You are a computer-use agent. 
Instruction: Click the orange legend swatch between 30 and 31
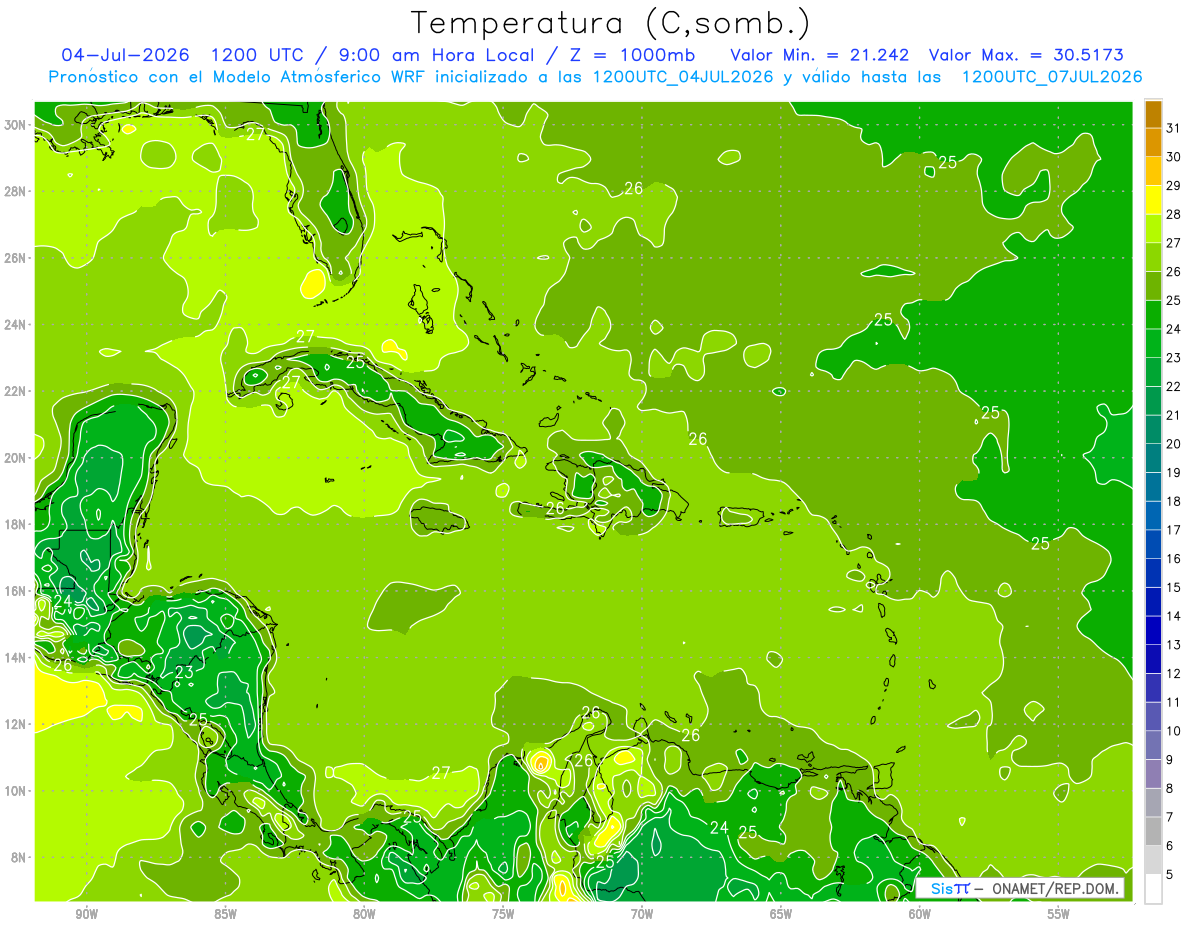[x=1153, y=142]
